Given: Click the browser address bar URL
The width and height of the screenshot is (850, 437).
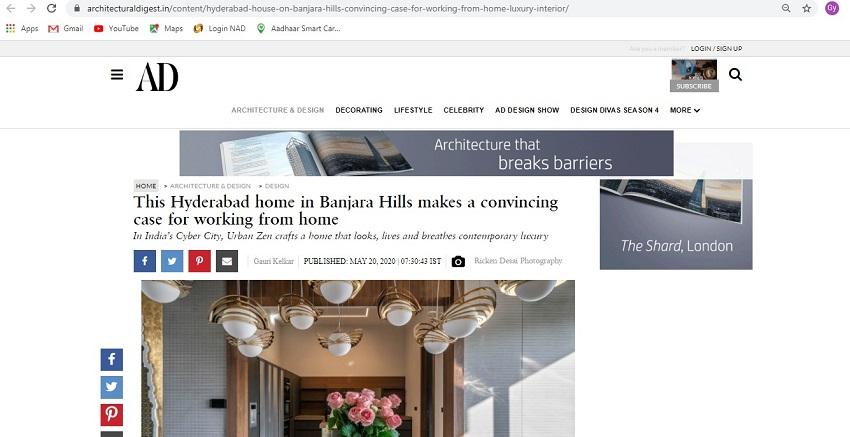Looking at the screenshot, I should tap(327, 9).
